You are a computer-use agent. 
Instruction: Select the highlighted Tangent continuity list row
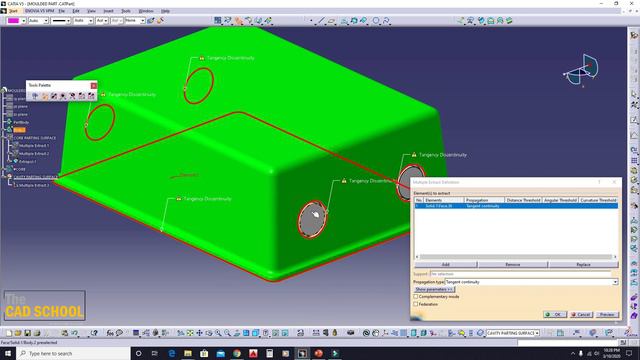[516, 206]
